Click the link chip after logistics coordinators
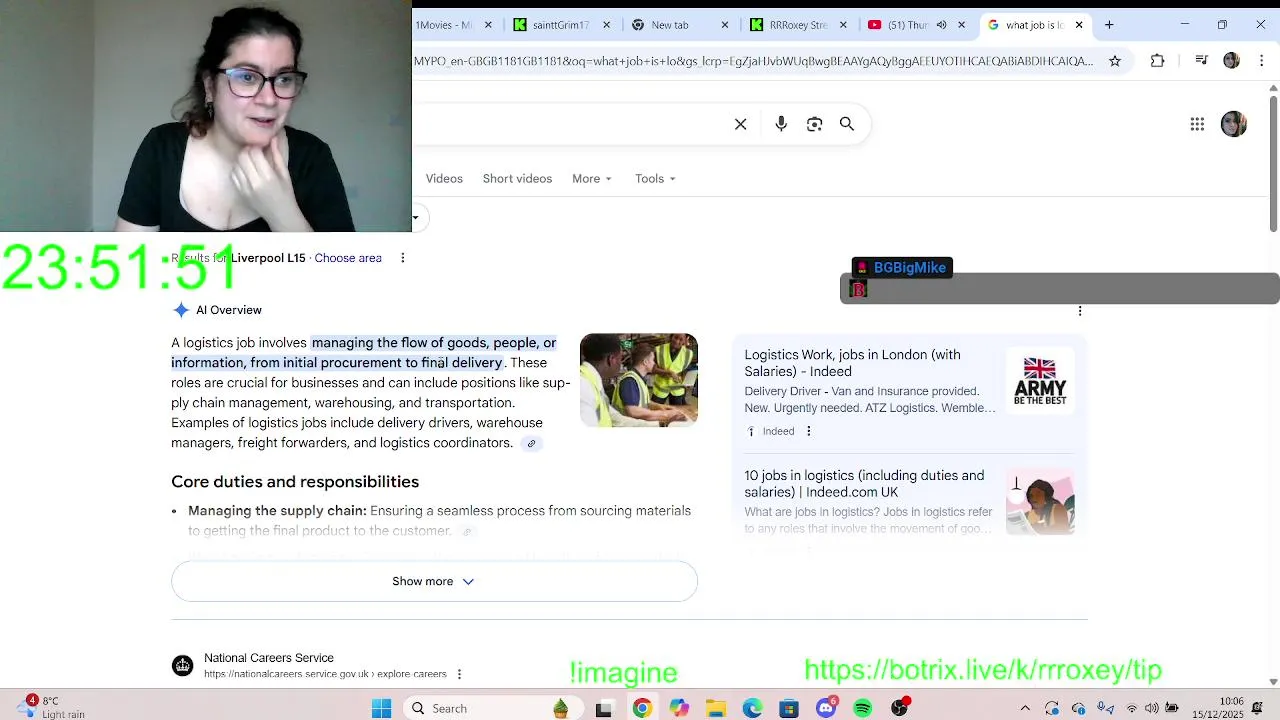This screenshot has height=720, width=1280. [531, 444]
